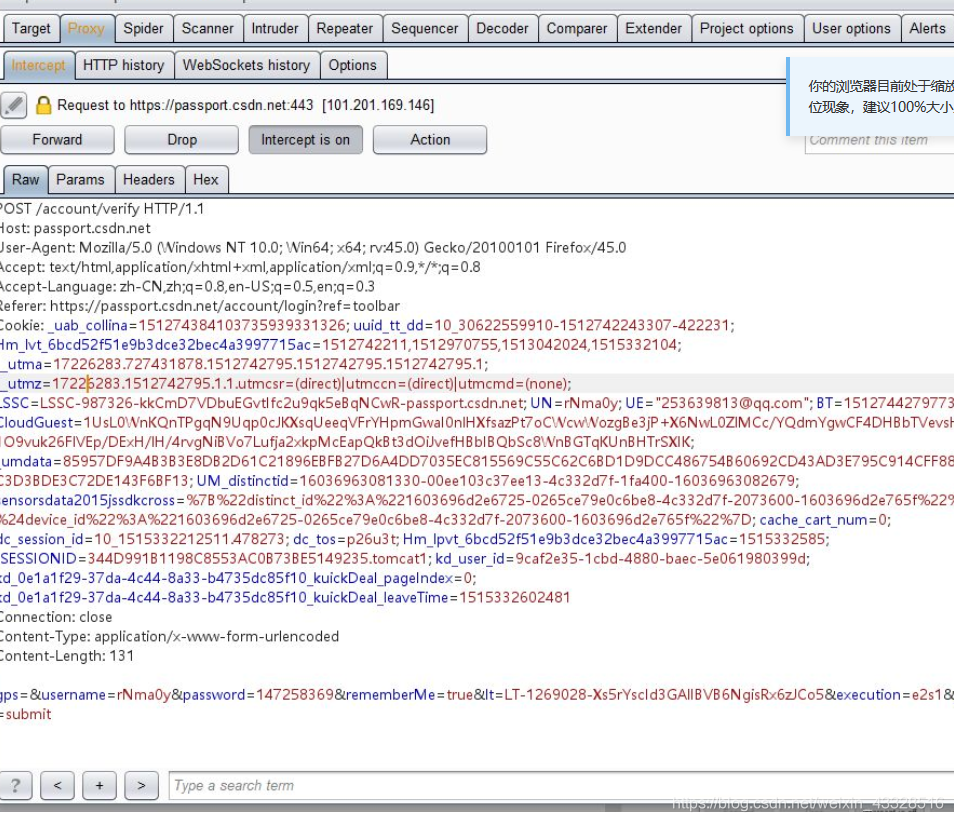Go to previous search match
Image resolution: width=954 pixels, height=822 pixels.
pos(57,785)
